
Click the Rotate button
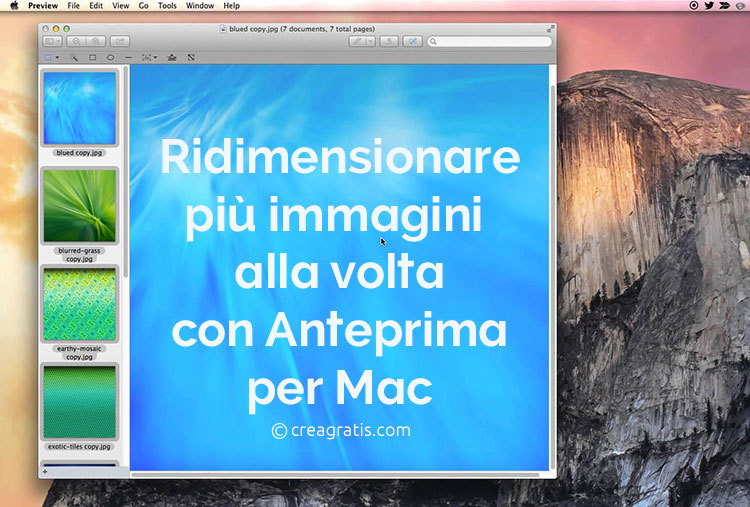click(x=389, y=42)
